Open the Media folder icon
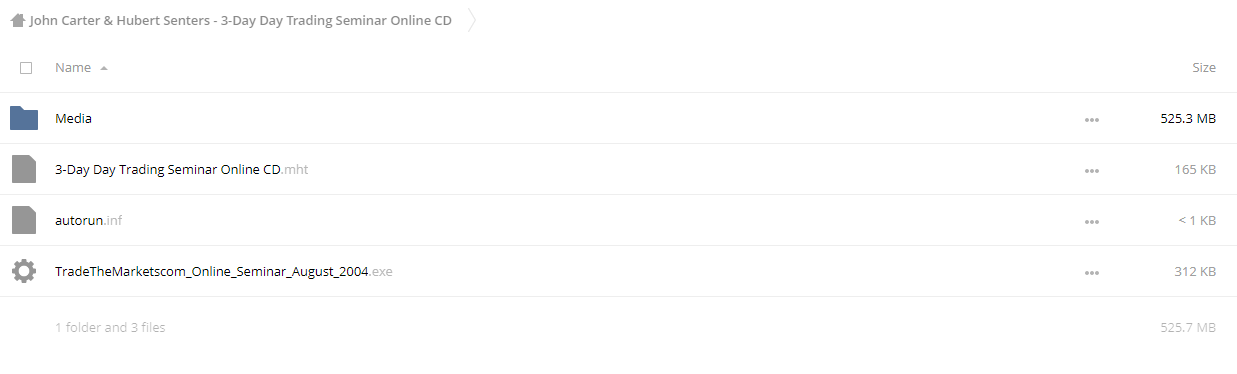 (x=24, y=118)
